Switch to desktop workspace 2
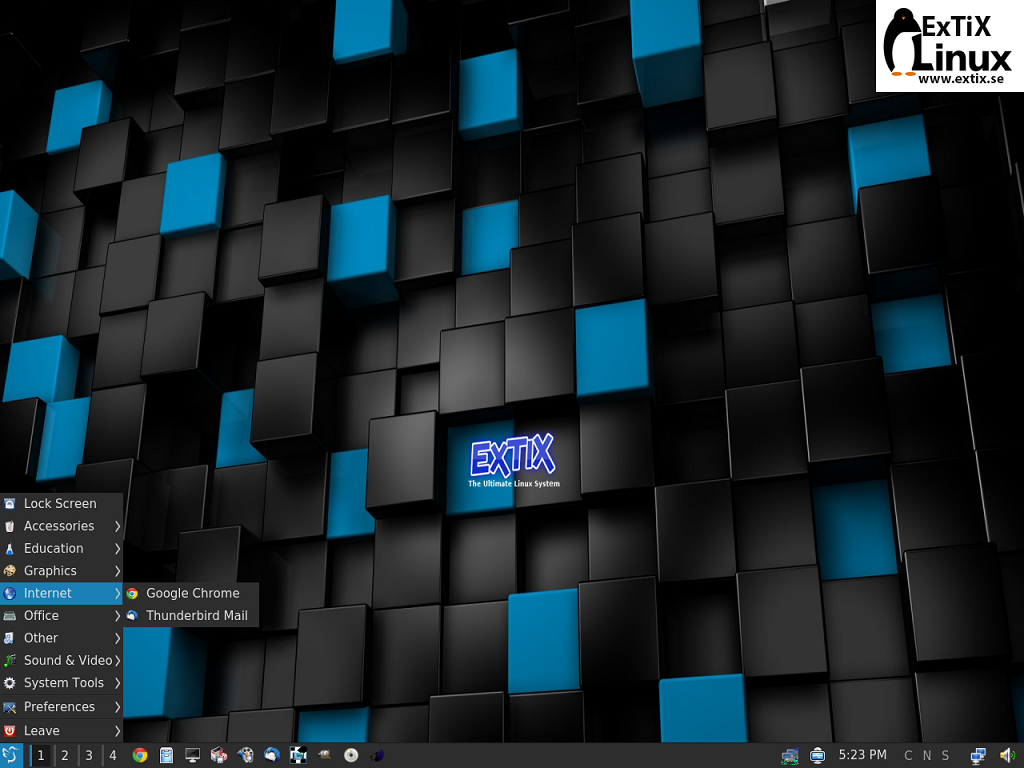Screen dimensions: 1024x768 tap(65, 756)
